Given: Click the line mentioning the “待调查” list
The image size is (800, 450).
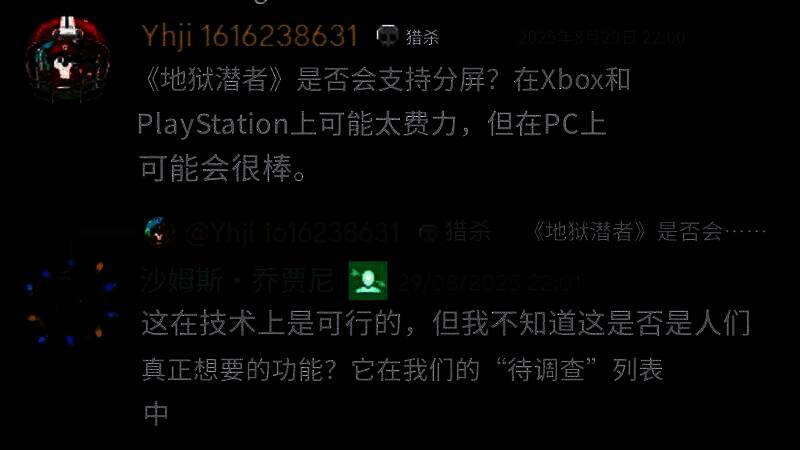Looking at the screenshot, I should pos(402,369).
